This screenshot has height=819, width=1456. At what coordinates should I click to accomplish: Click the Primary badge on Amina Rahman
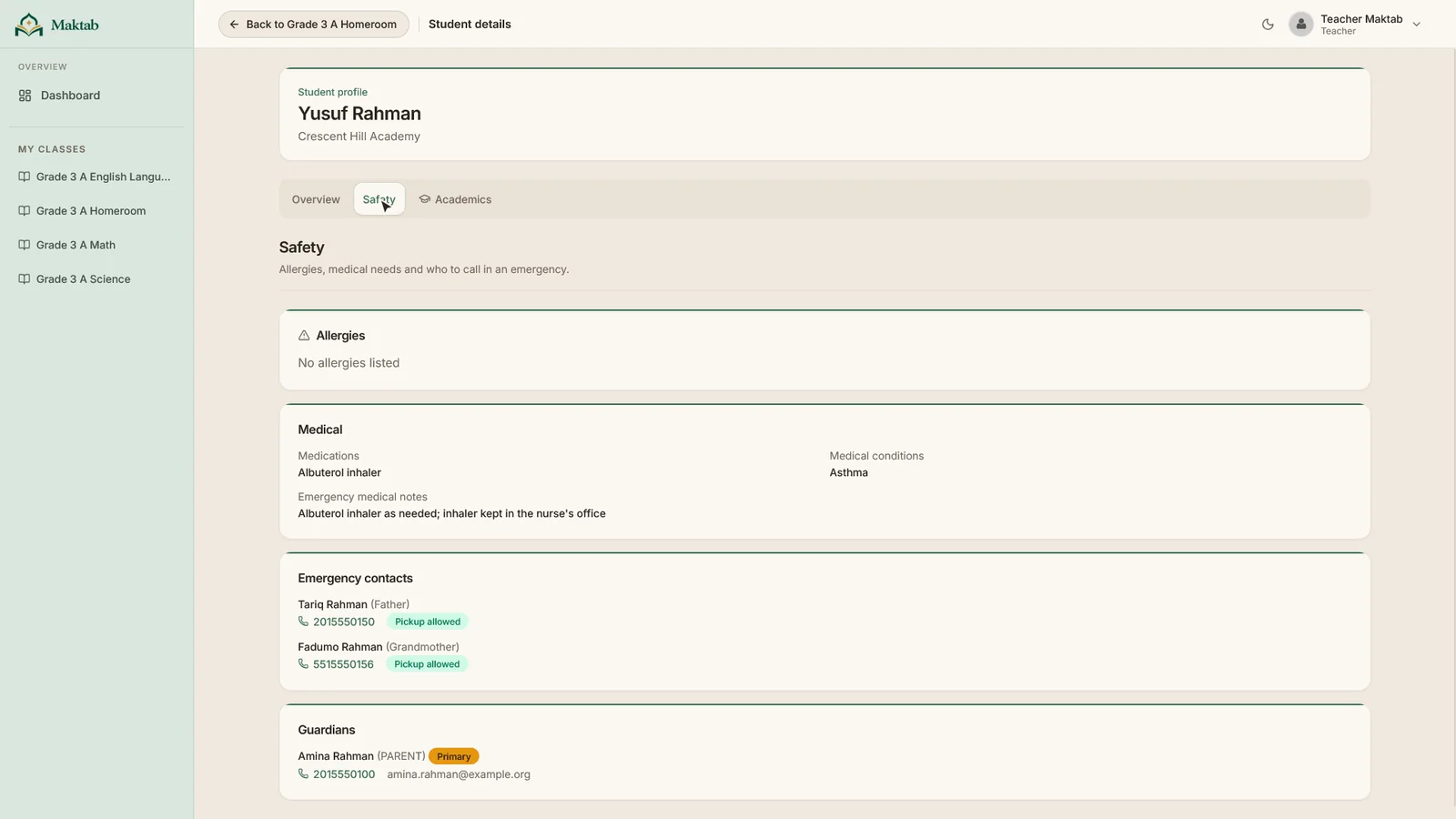pyautogui.click(x=454, y=756)
